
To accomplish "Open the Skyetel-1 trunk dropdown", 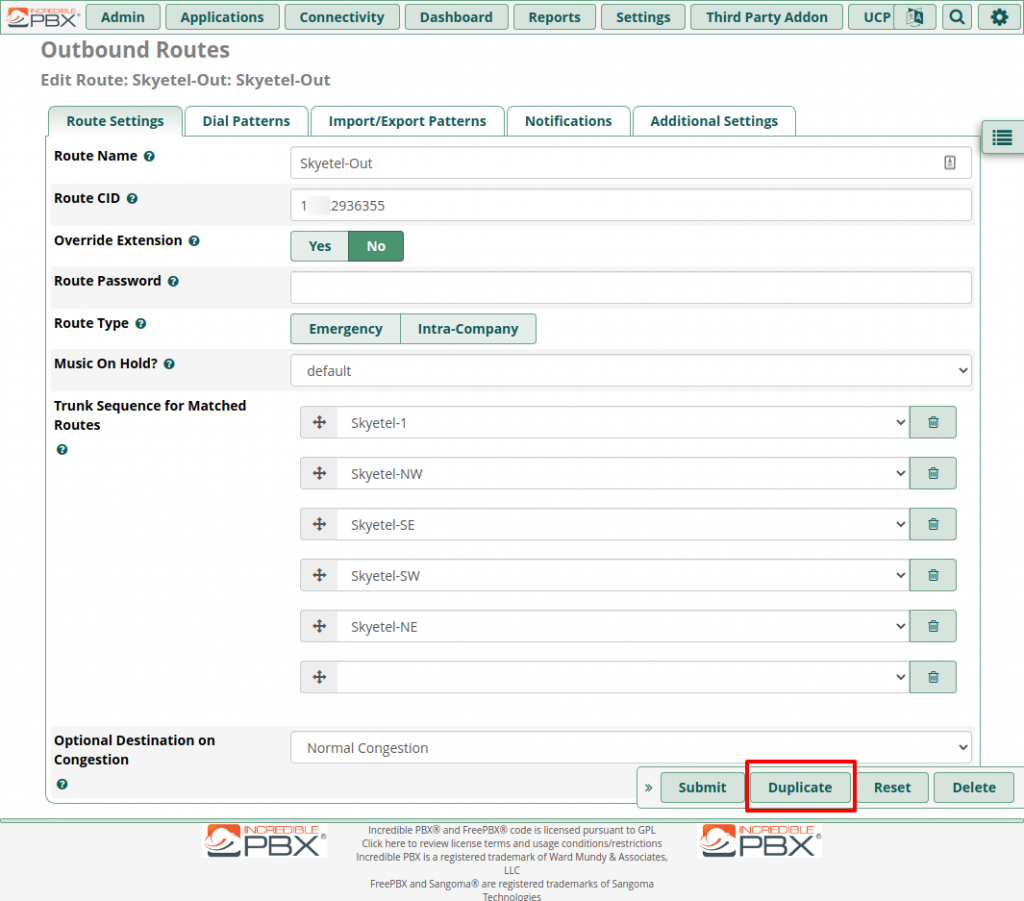I will click(x=623, y=422).
